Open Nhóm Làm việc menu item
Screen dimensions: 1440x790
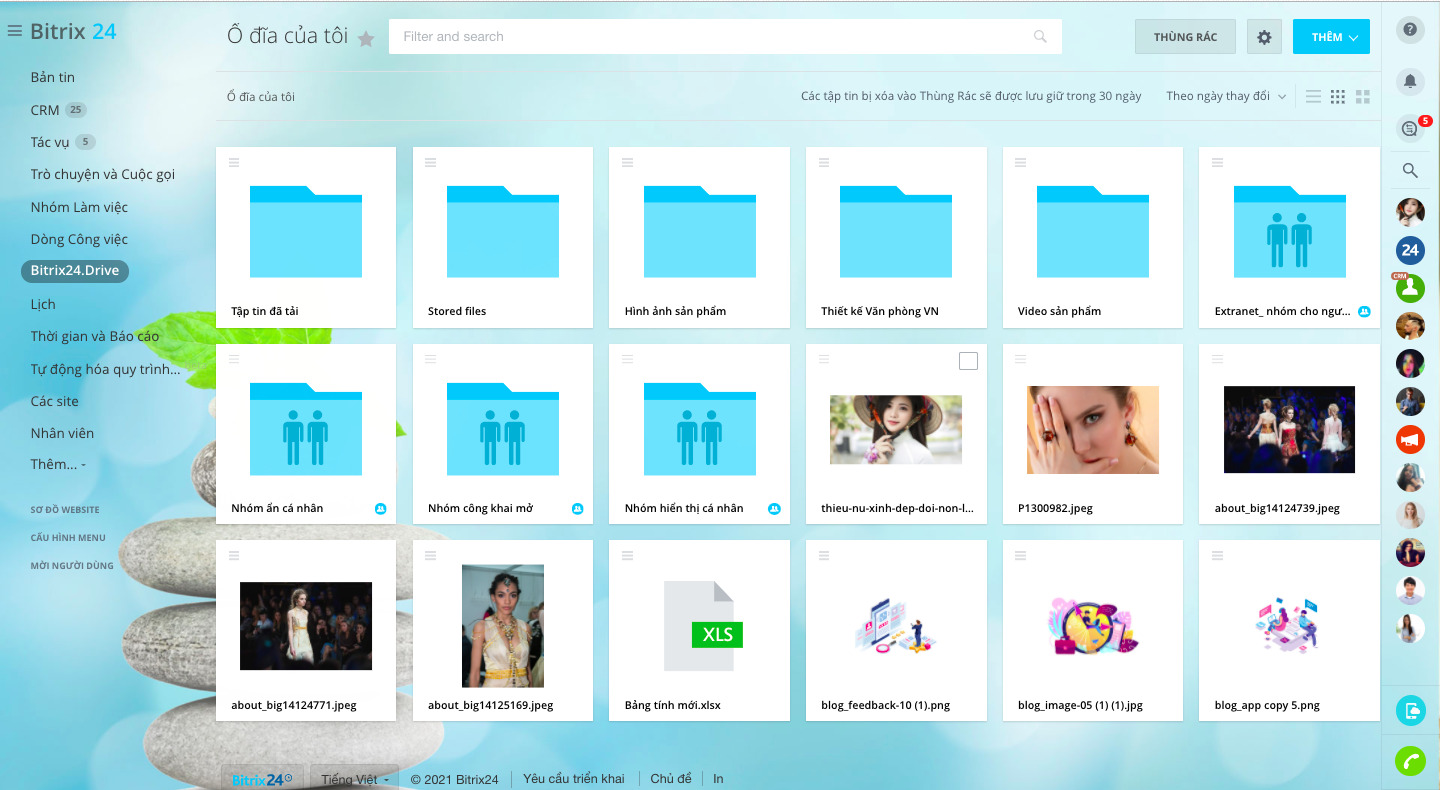(79, 207)
